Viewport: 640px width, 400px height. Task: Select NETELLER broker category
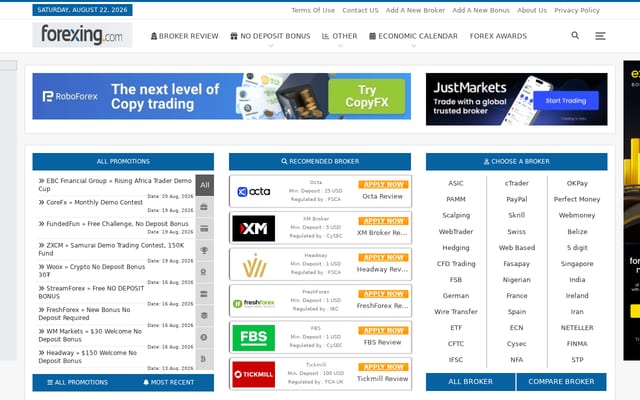pyautogui.click(x=577, y=328)
